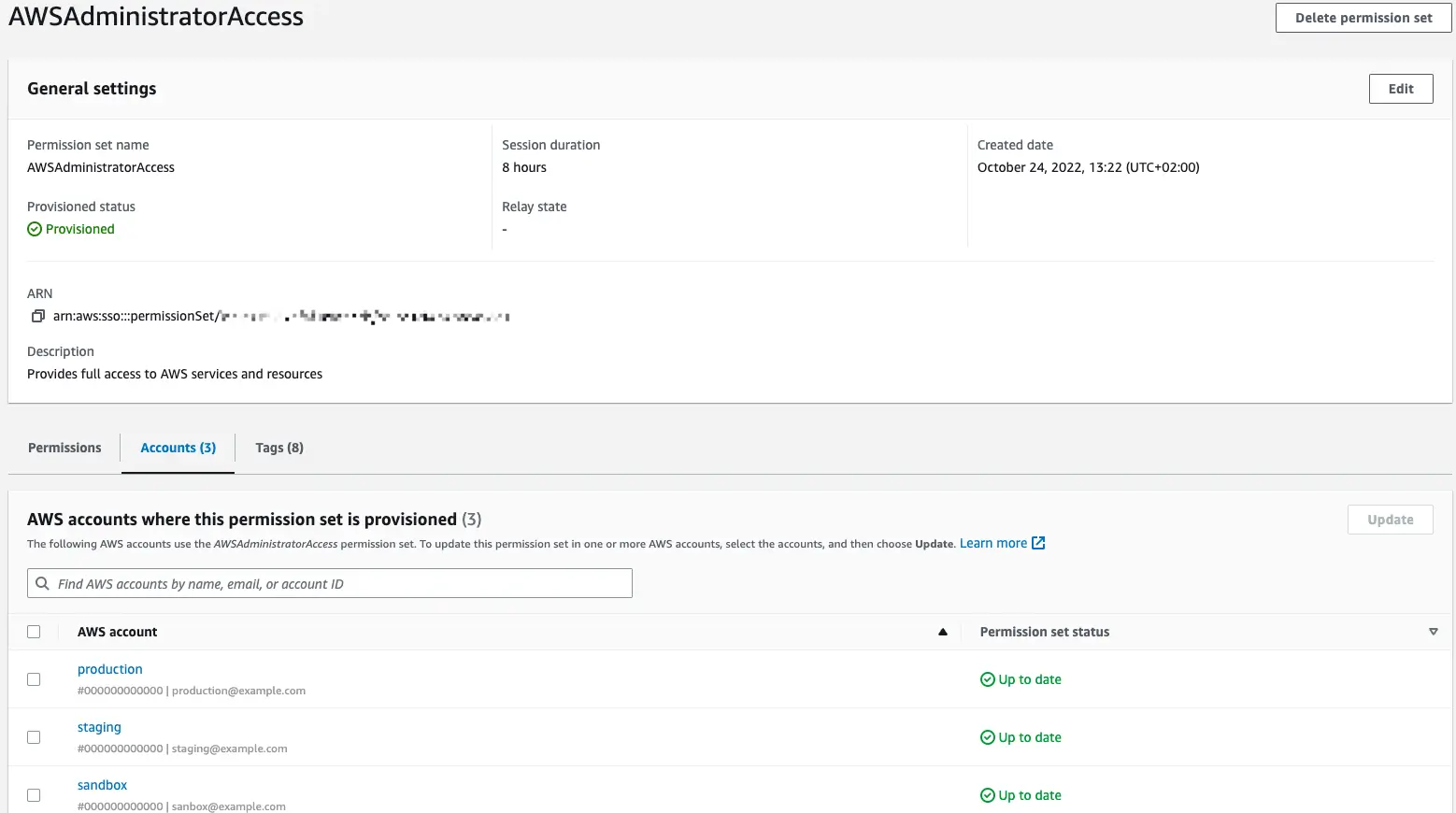Click the General settings heading
Viewport: 1456px width, 813px height.
[92, 89]
